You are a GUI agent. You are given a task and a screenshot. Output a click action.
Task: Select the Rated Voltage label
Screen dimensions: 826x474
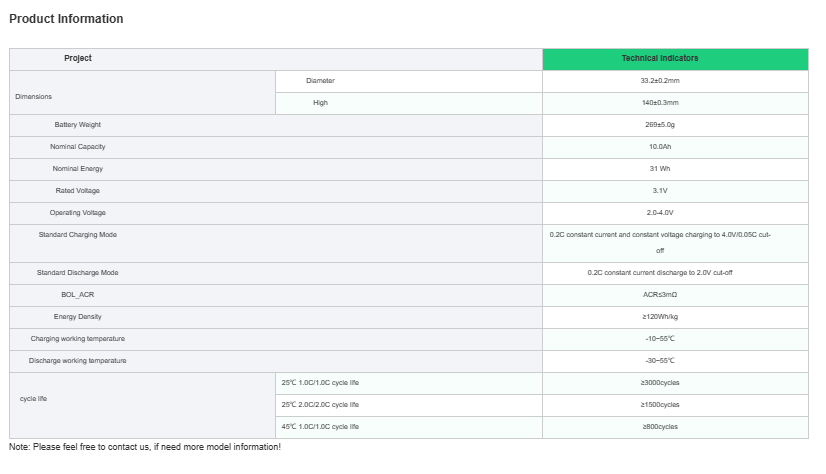coord(78,191)
